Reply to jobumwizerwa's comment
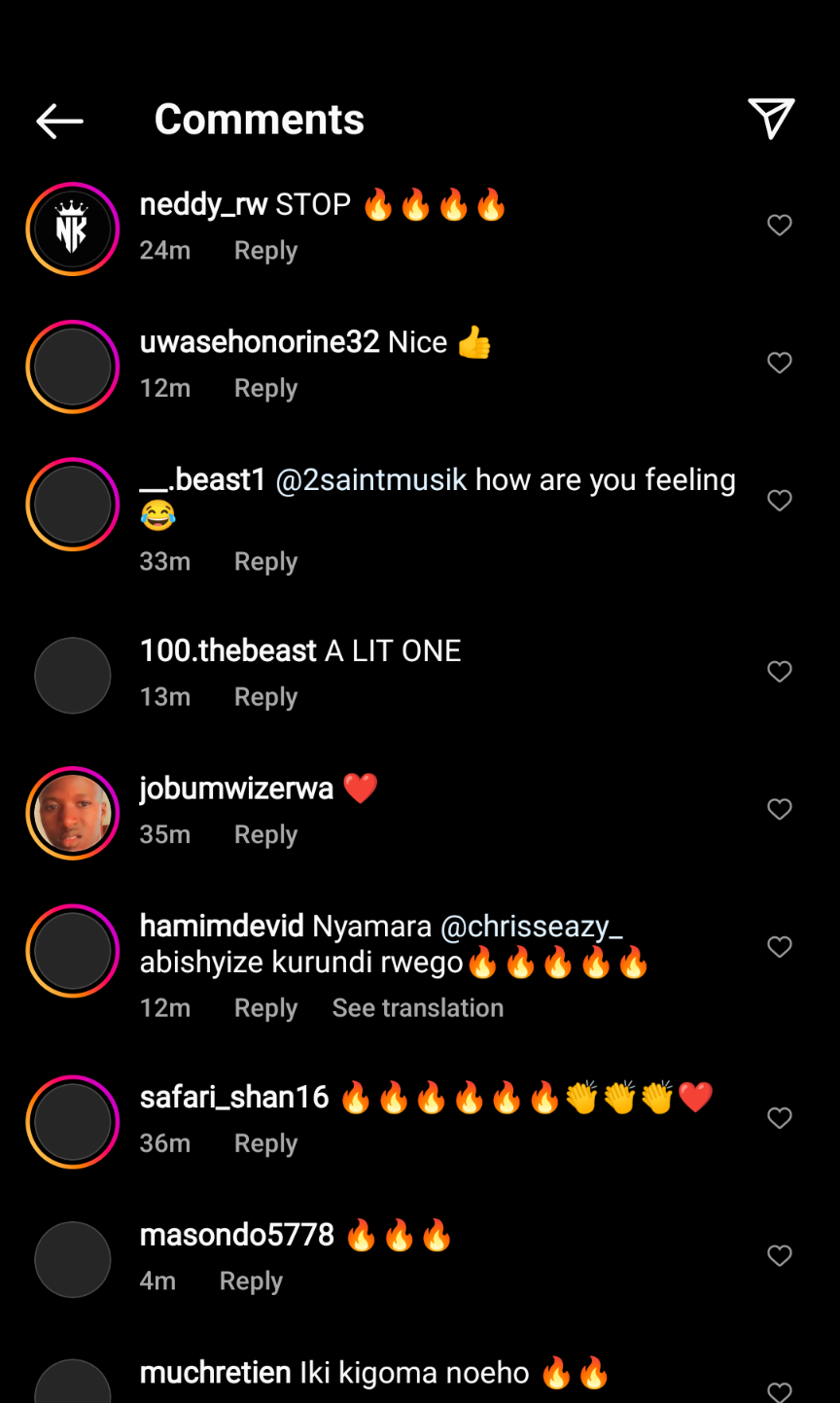The image size is (840, 1403). click(x=265, y=835)
